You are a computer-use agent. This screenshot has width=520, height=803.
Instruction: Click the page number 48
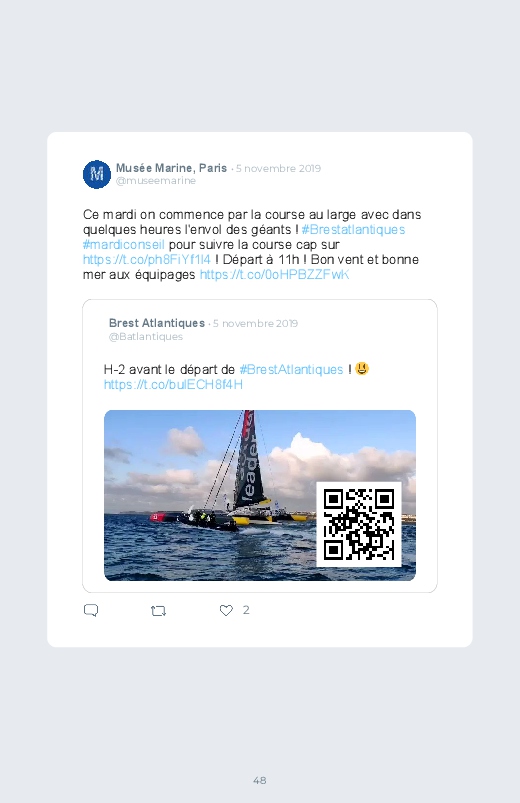[260, 780]
